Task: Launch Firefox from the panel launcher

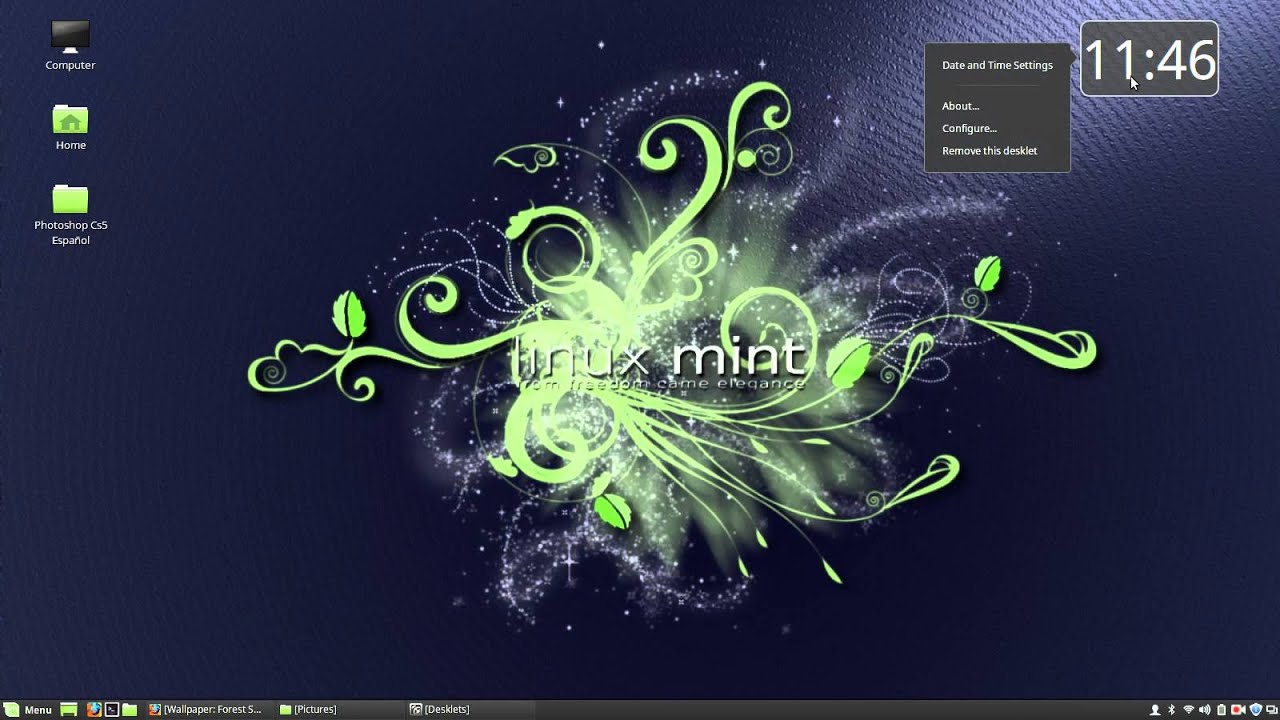Action: [x=94, y=710]
